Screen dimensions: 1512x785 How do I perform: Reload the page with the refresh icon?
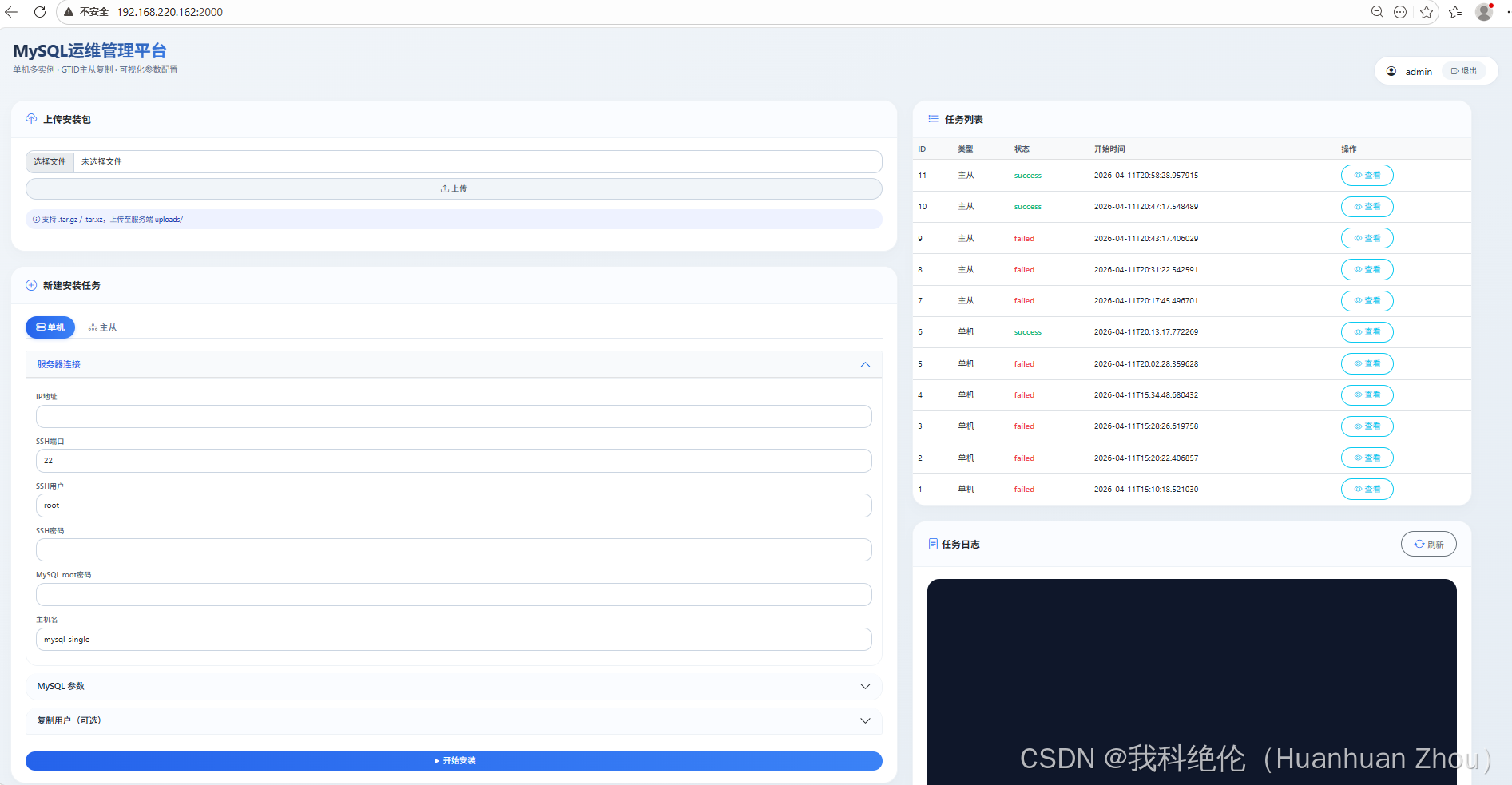[x=40, y=12]
